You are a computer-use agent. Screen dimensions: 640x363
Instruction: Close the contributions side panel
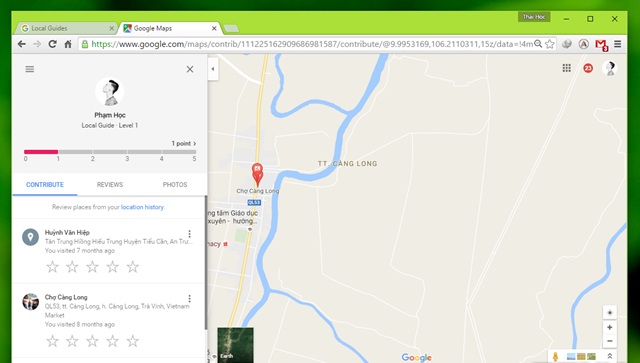tap(190, 69)
